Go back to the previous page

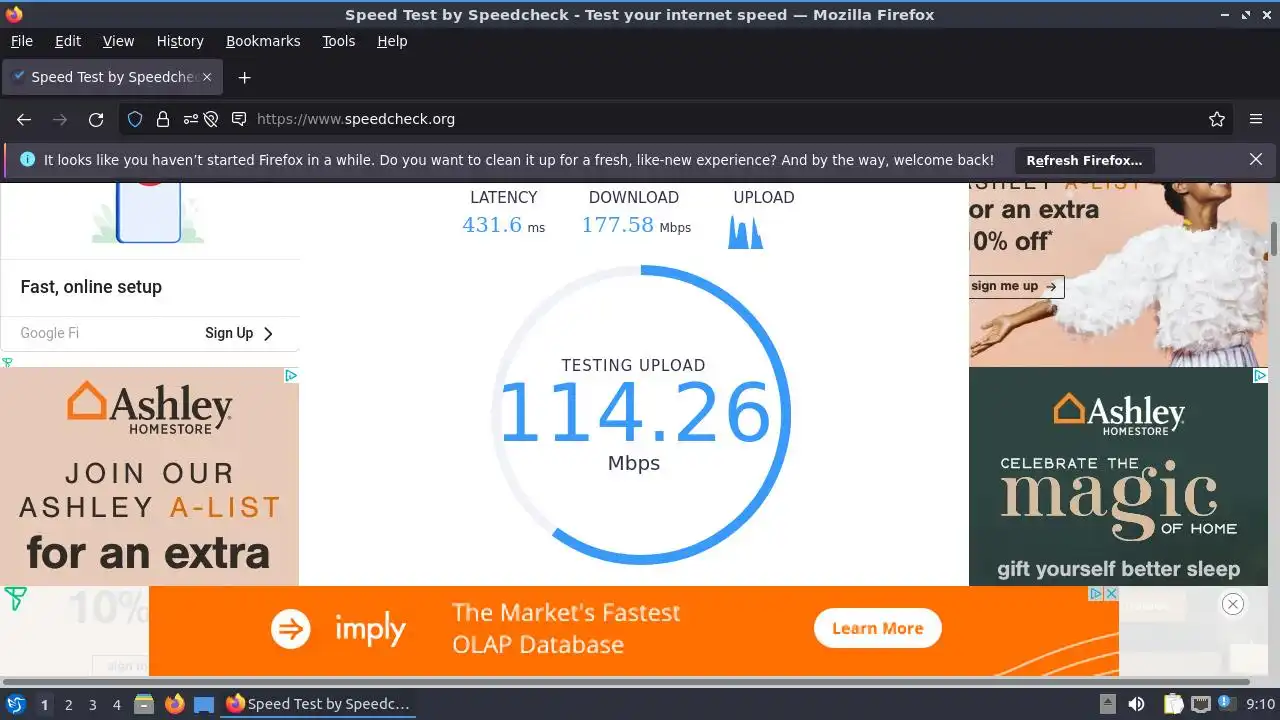(24, 119)
